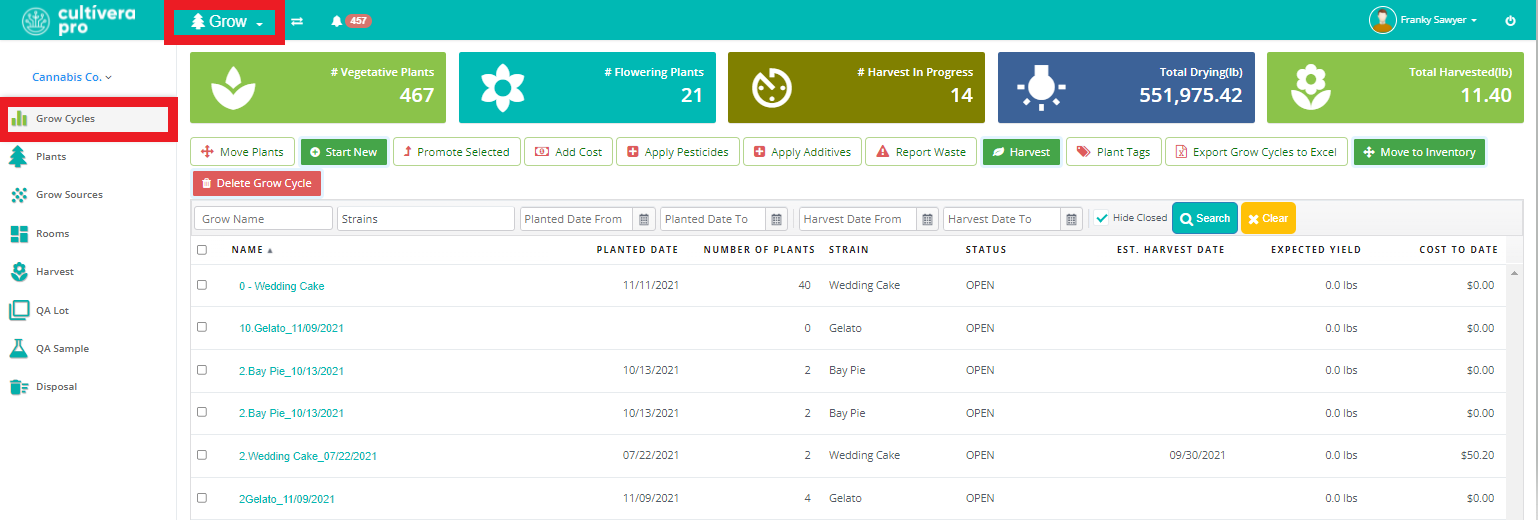The image size is (1538, 520).
Task: Open calendar for Harvest Date From
Action: coord(929,219)
